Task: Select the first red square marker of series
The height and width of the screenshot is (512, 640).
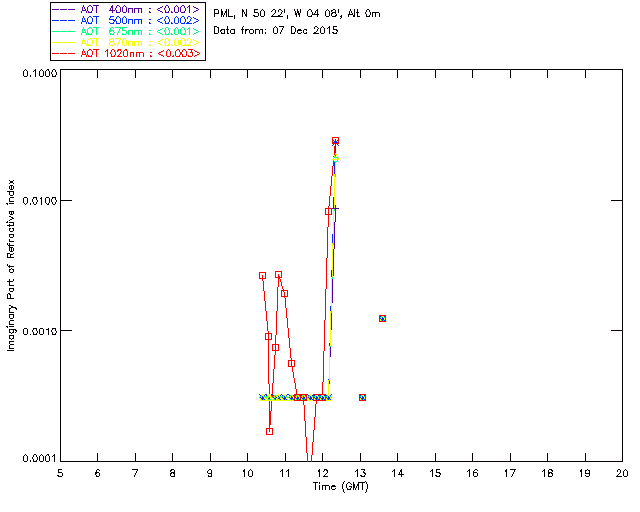Action: coord(262,276)
